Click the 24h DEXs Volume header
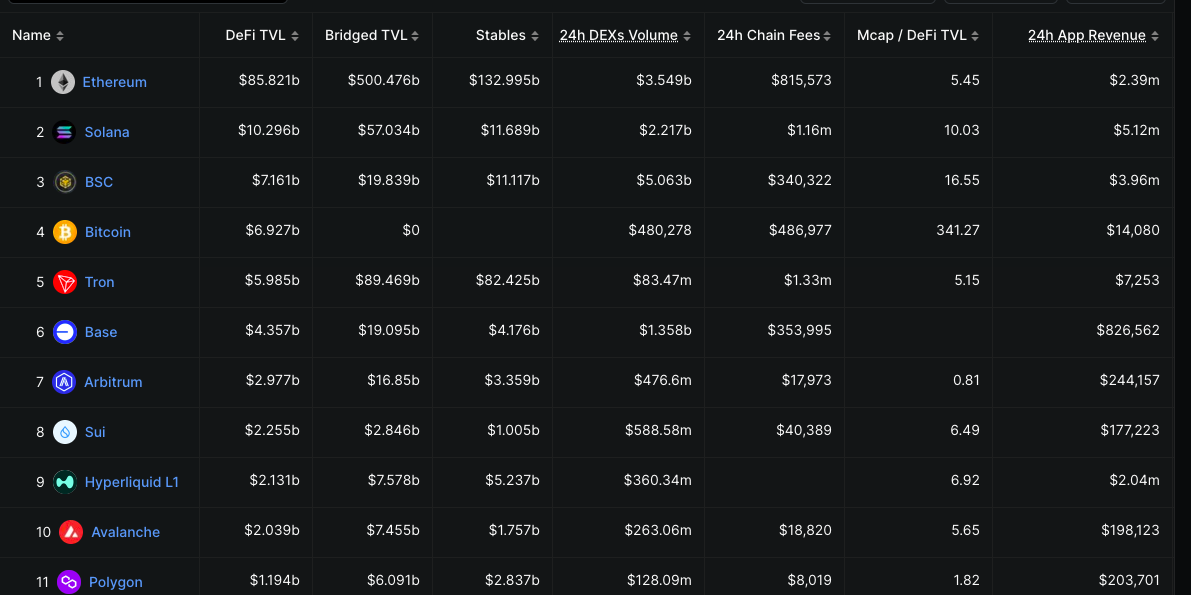Image resolution: width=1191 pixels, height=595 pixels. [619, 34]
